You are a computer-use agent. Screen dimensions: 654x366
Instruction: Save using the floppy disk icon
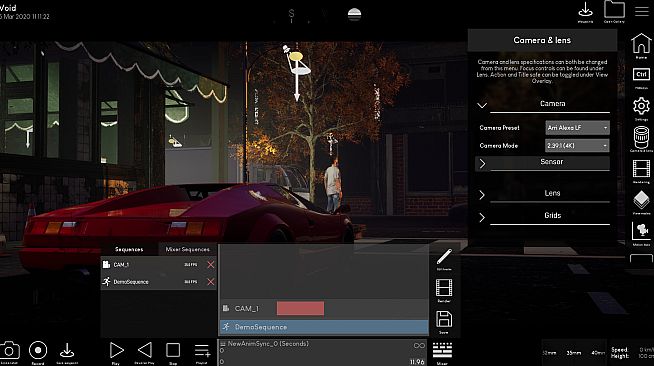coord(444,319)
